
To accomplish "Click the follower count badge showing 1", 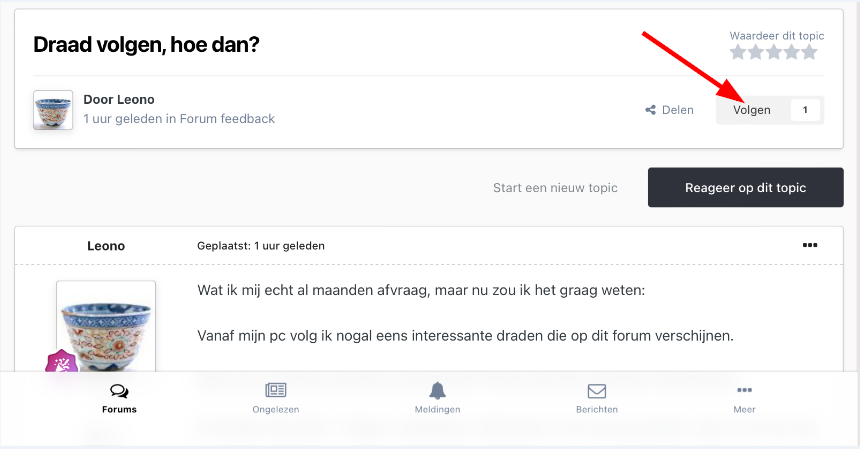I will click(x=805, y=110).
